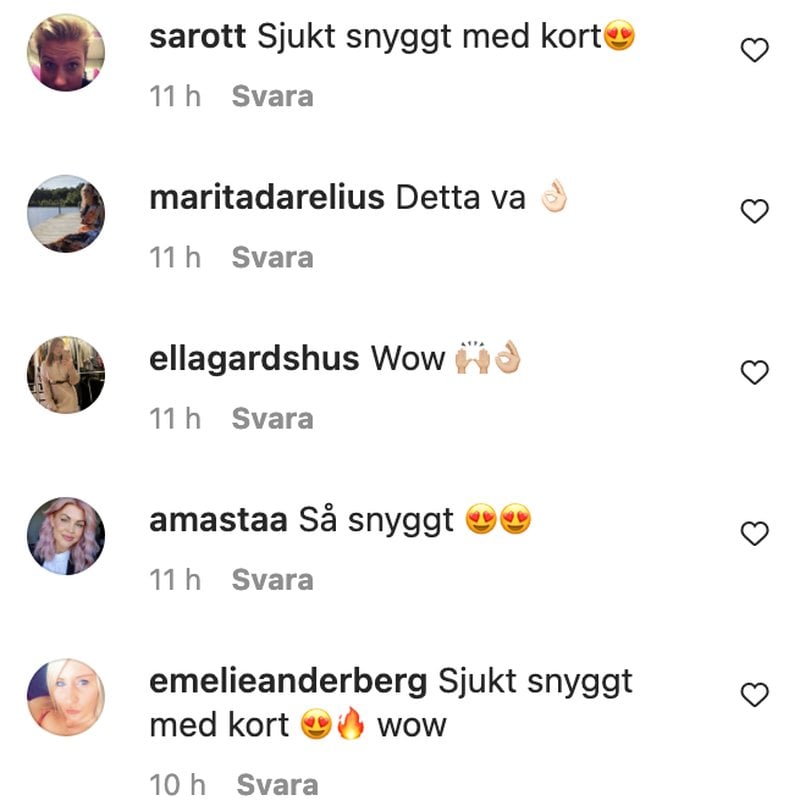Image resolution: width=800 pixels, height=806 pixels.
Task: View emelieanderberg's avatar
Action: 66,697
